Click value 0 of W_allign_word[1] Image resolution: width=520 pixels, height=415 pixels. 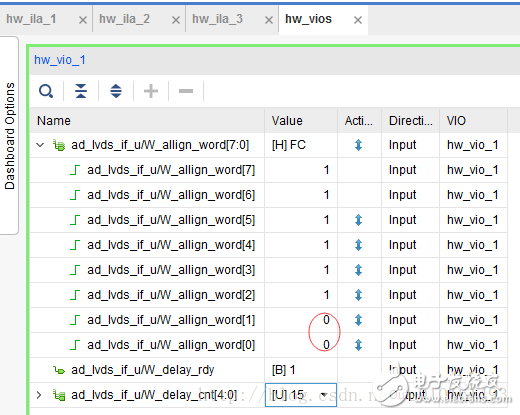pyautogui.click(x=326, y=320)
